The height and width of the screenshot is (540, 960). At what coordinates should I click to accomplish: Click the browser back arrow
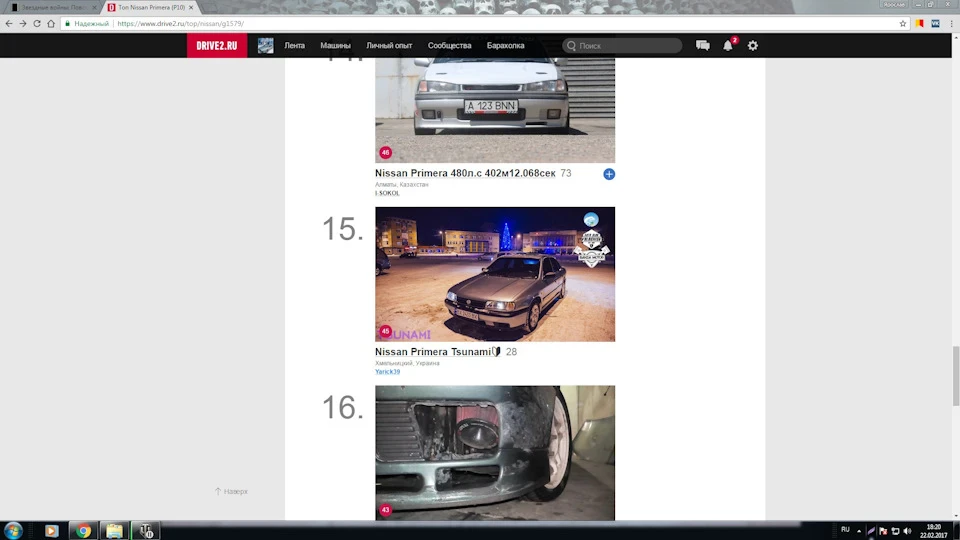pyautogui.click(x=9, y=23)
